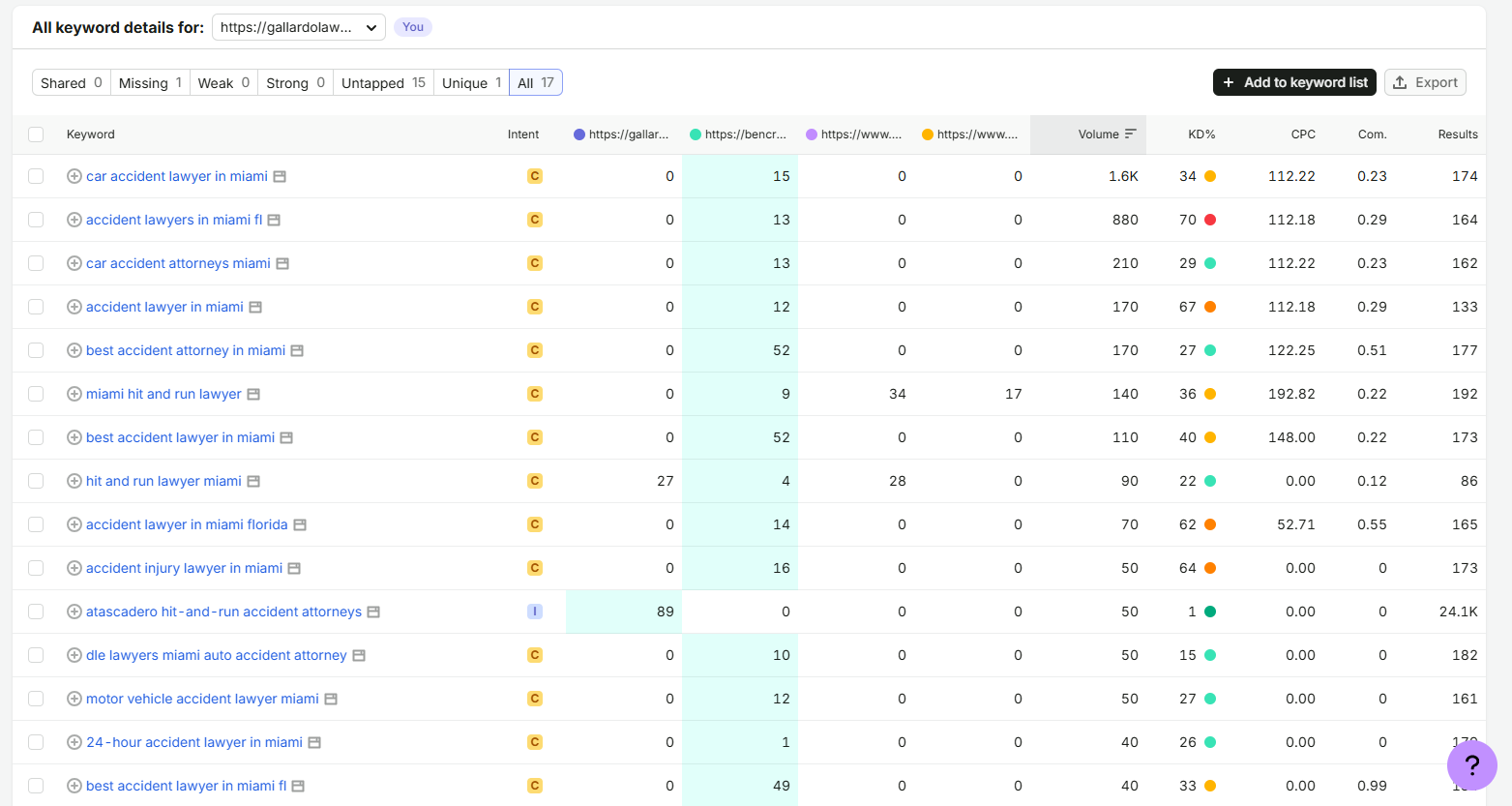Check the box for 'hit and run lawyer miami'
Viewport: 1512px width, 806px height.
click(36, 481)
